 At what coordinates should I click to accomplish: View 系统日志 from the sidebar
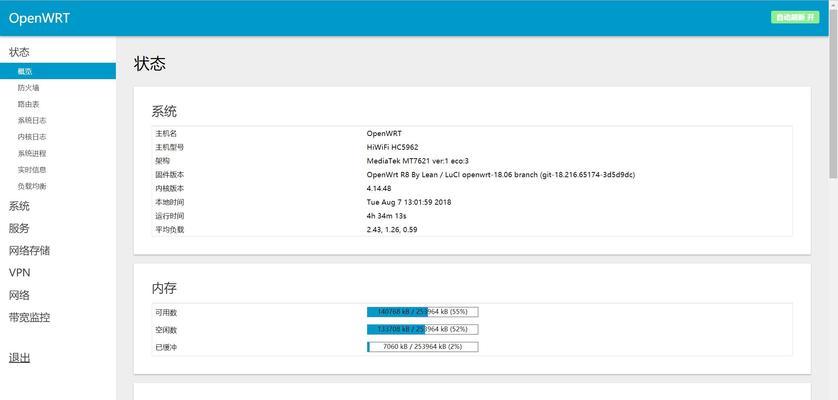32,121
